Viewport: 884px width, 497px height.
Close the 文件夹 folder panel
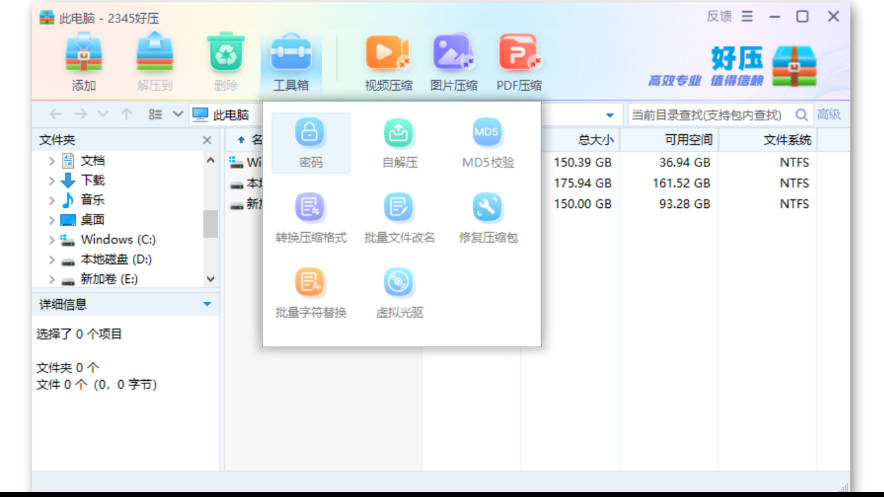click(207, 140)
